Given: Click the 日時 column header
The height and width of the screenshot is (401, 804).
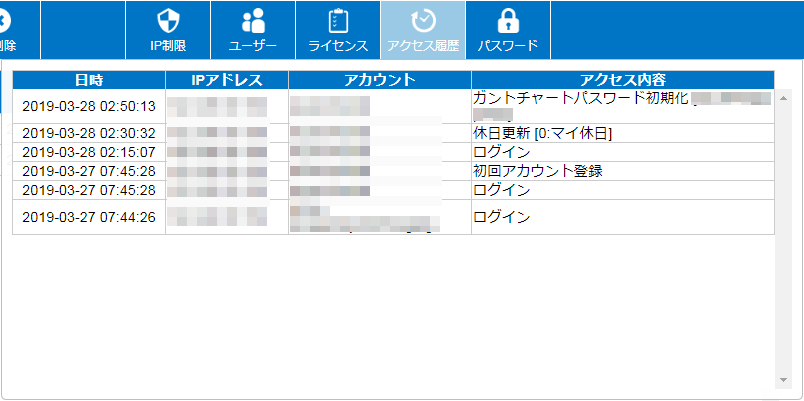Looking at the screenshot, I should [x=89, y=80].
